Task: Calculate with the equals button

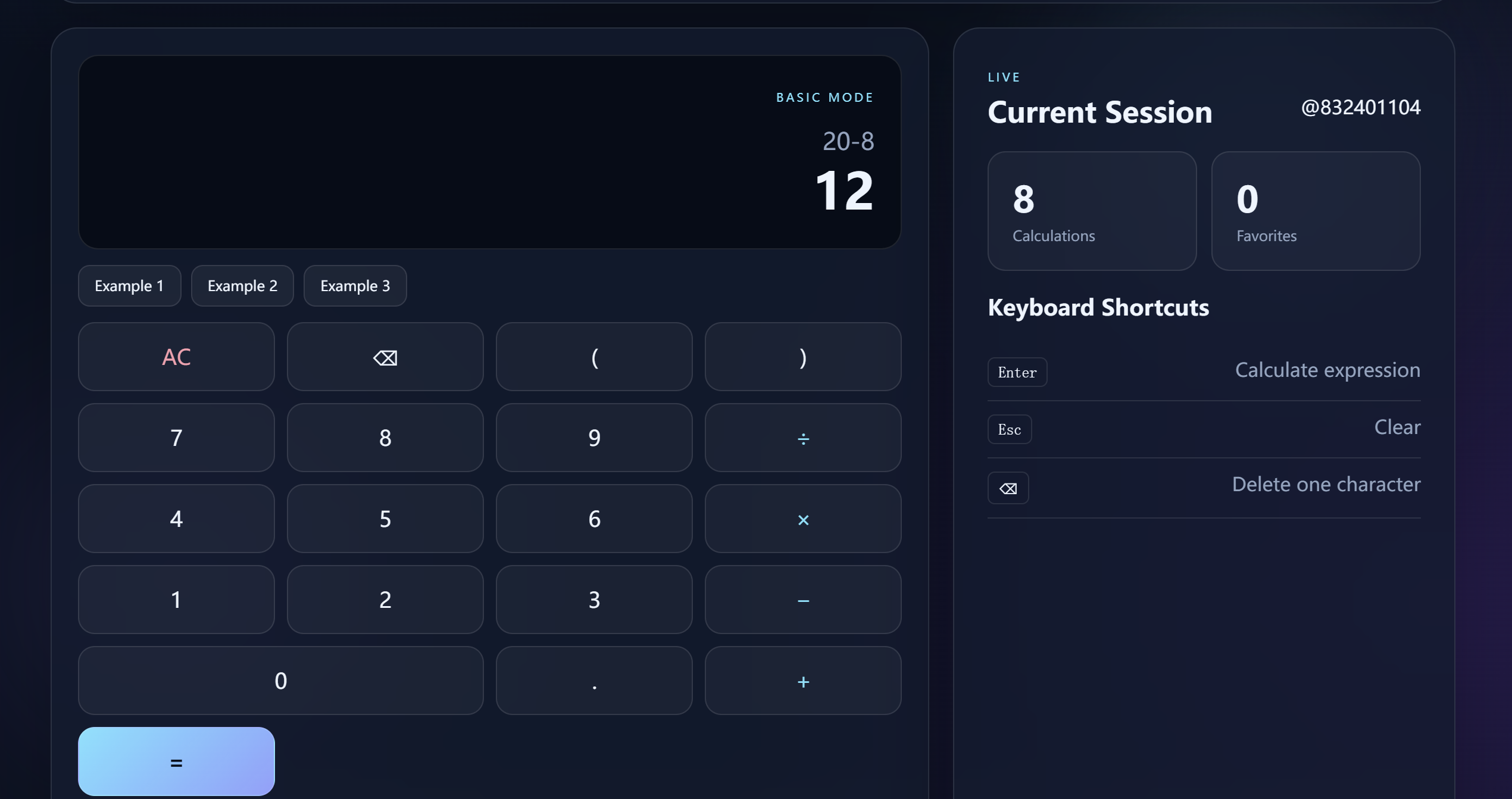Action: [x=176, y=761]
